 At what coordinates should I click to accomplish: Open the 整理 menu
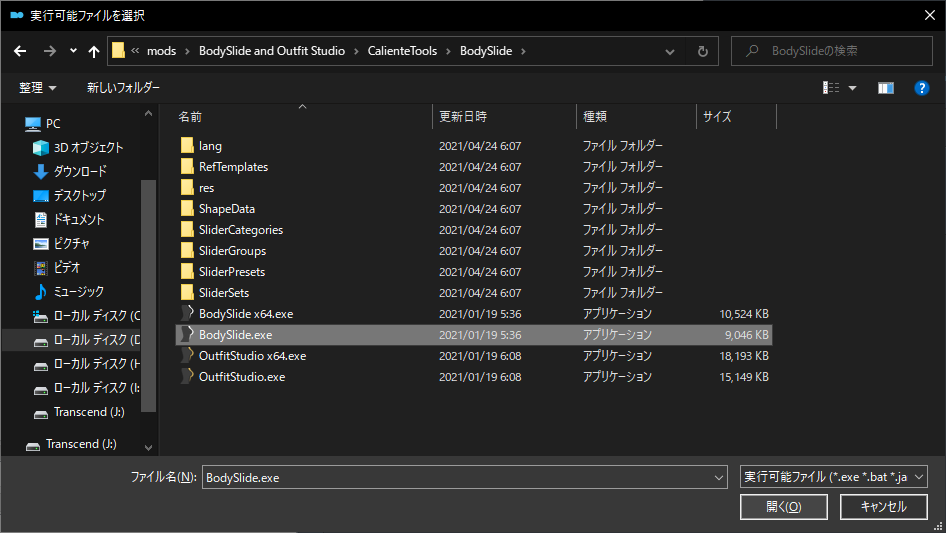pos(38,88)
